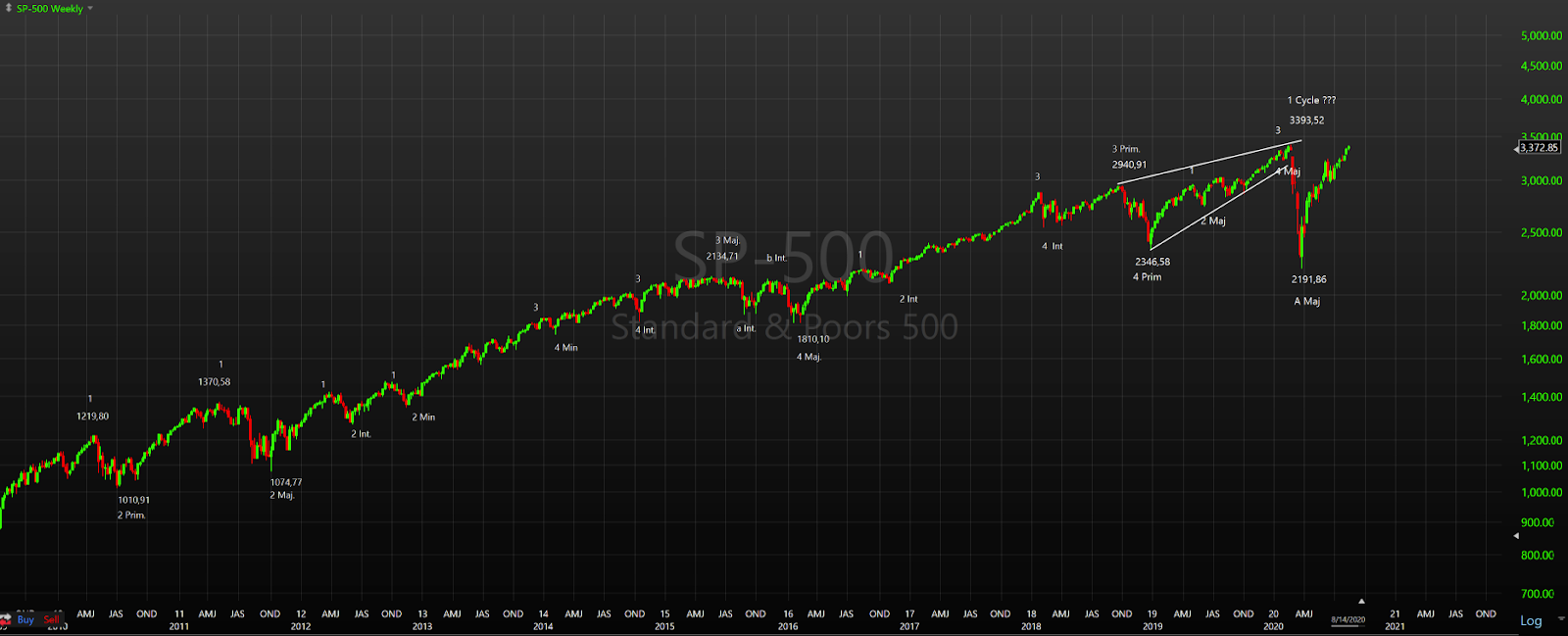The width and height of the screenshot is (1568, 636).
Task: Click the '3 Maj.' wave label
Action: [x=727, y=240]
